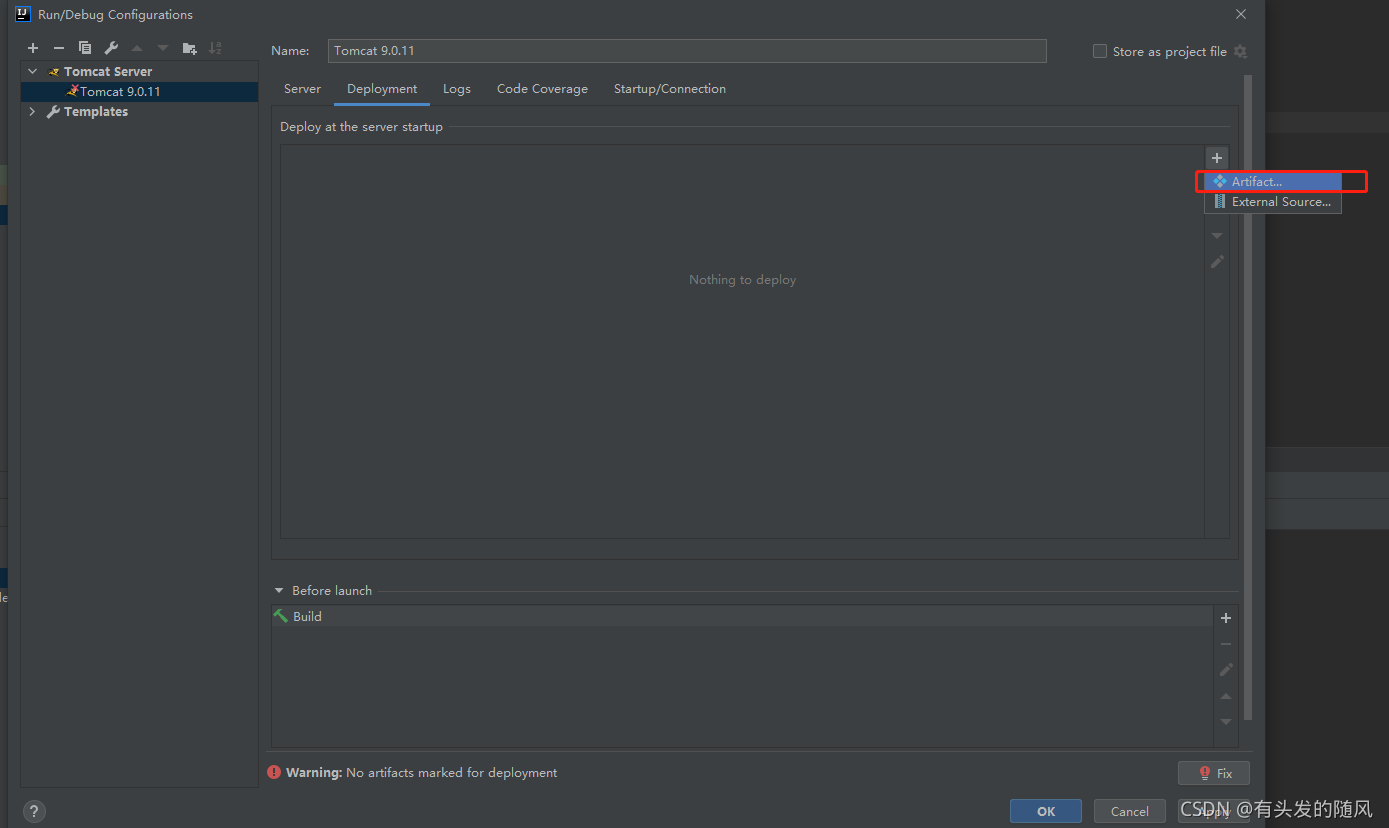Choose Artifact... from the popup menu
The height and width of the screenshot is (828, 1389).
click(1273, 182)
